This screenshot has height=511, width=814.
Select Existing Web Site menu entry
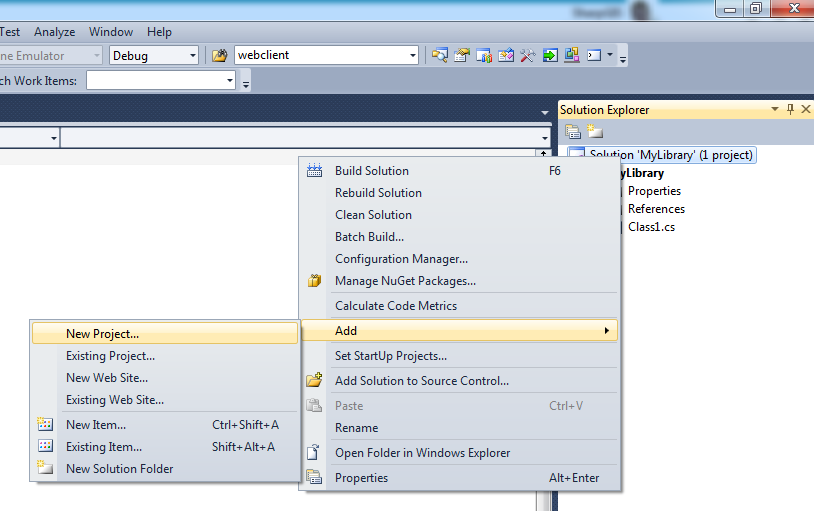[165, 400]
